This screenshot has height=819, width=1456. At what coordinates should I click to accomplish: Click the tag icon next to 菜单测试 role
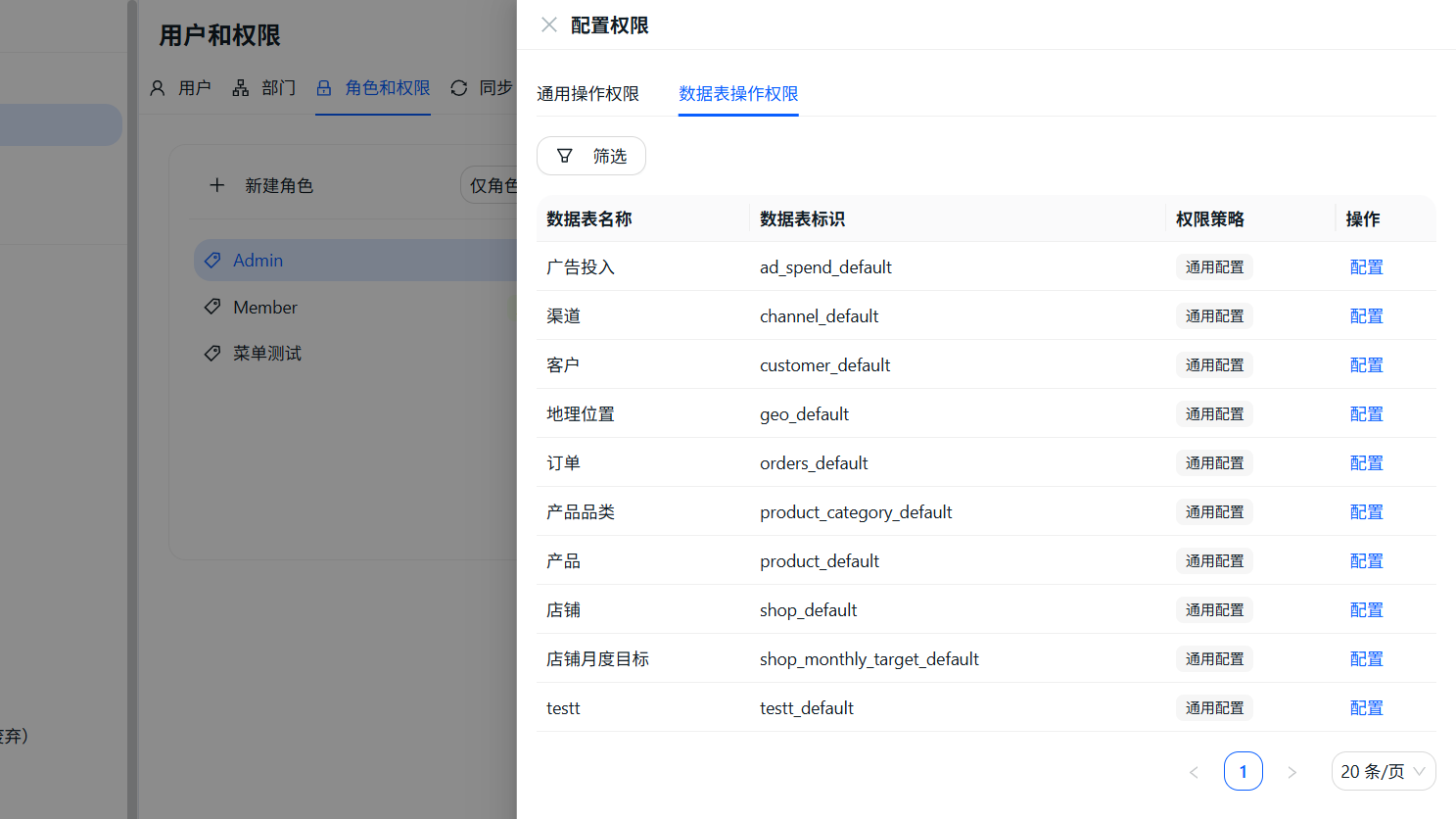point(212,354)
